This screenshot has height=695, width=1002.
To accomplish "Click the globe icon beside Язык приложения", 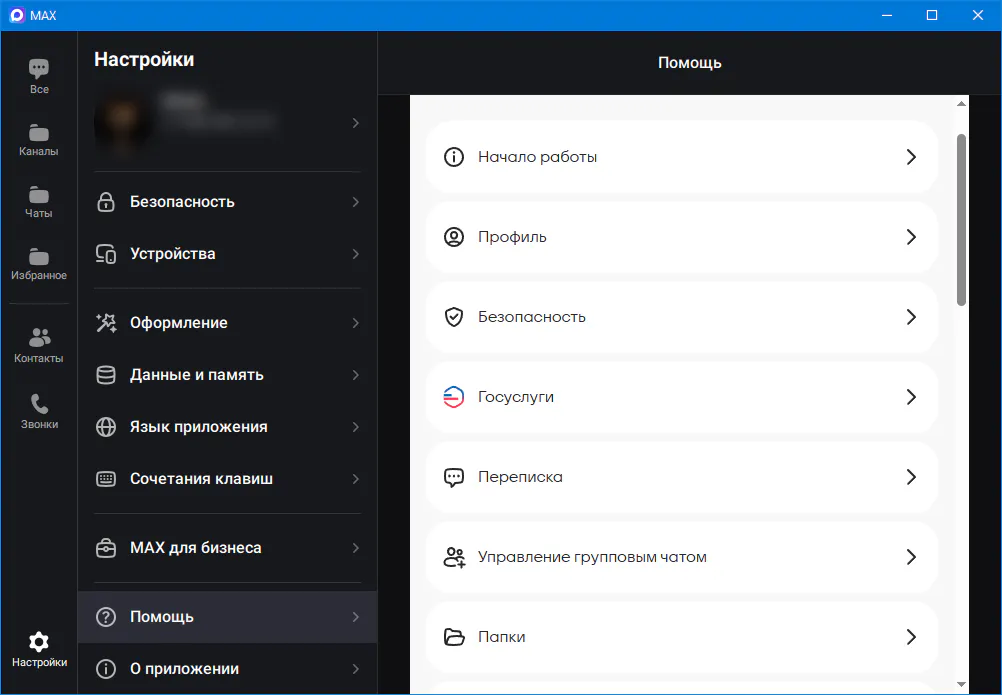I will (105, 427).
